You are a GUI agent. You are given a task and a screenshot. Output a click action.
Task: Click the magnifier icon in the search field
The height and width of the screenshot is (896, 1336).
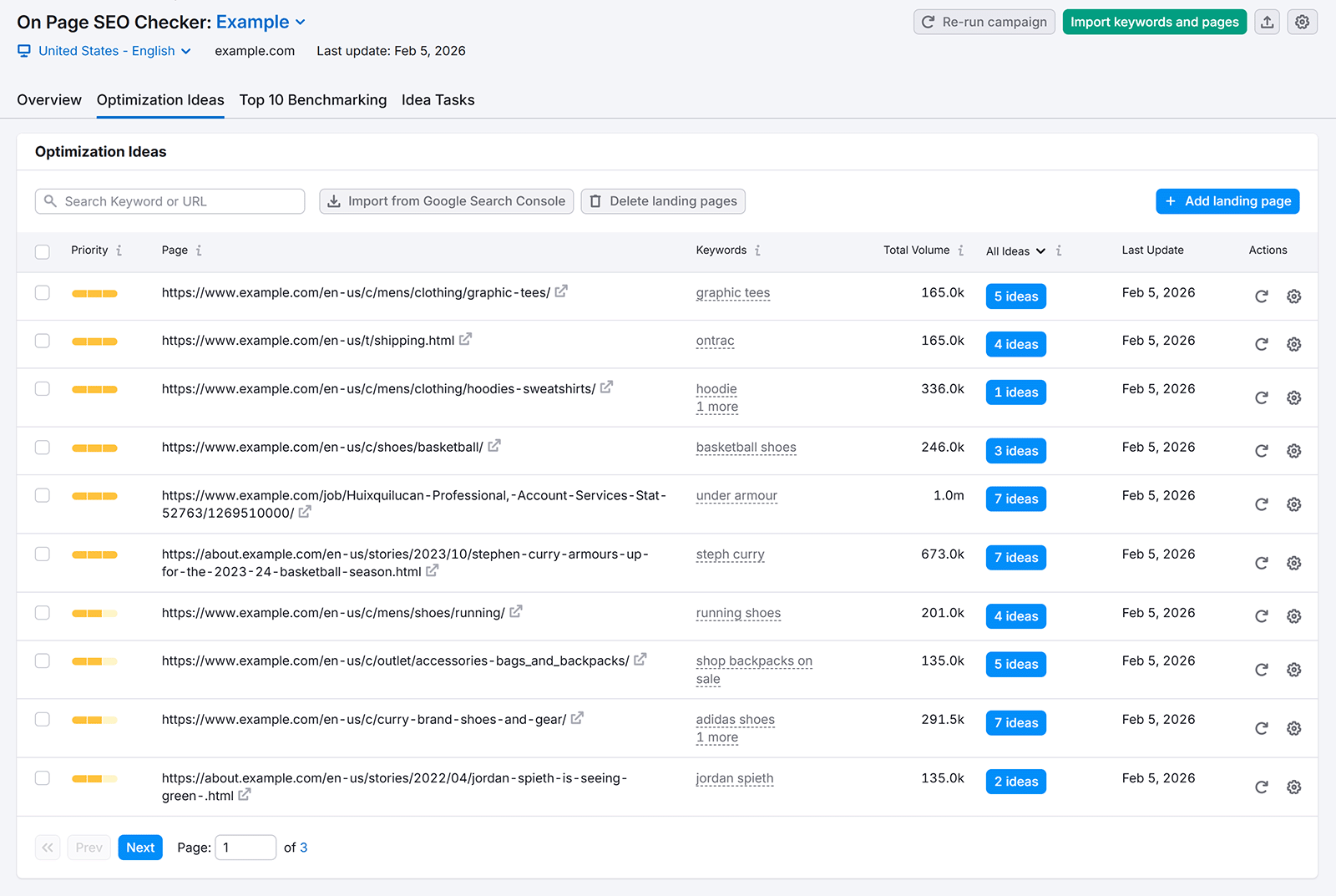click(51, 201)
